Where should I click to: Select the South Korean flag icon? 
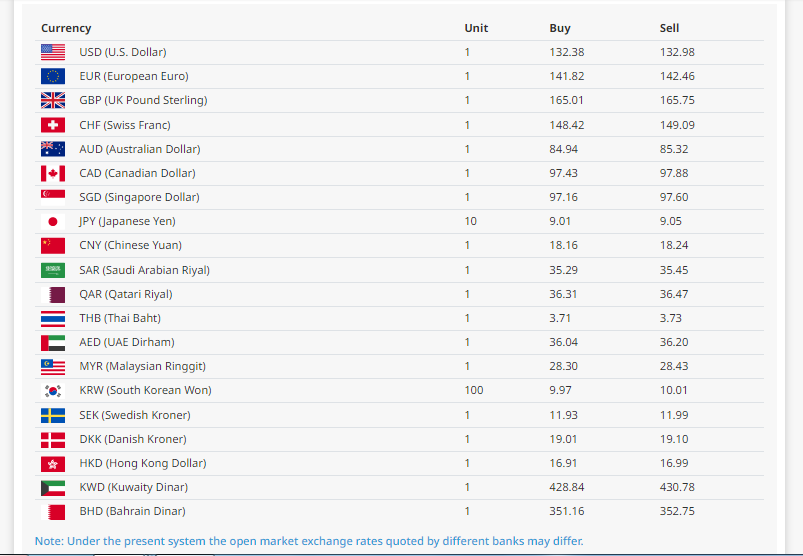[x=53, y=391]
